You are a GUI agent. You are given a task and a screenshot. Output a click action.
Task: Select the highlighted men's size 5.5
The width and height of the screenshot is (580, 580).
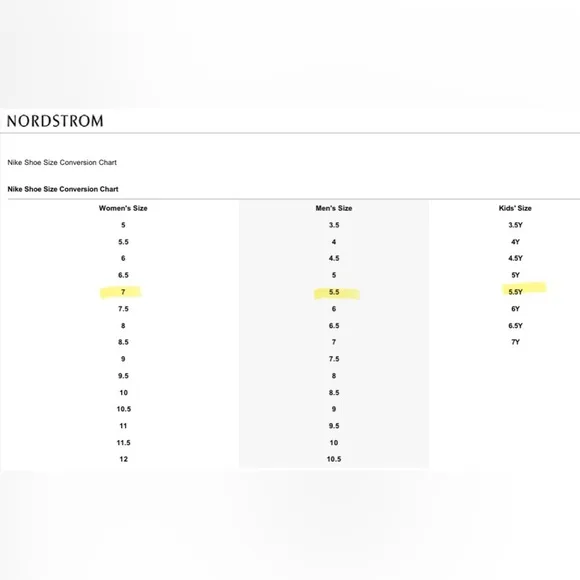tap(334, 292)
